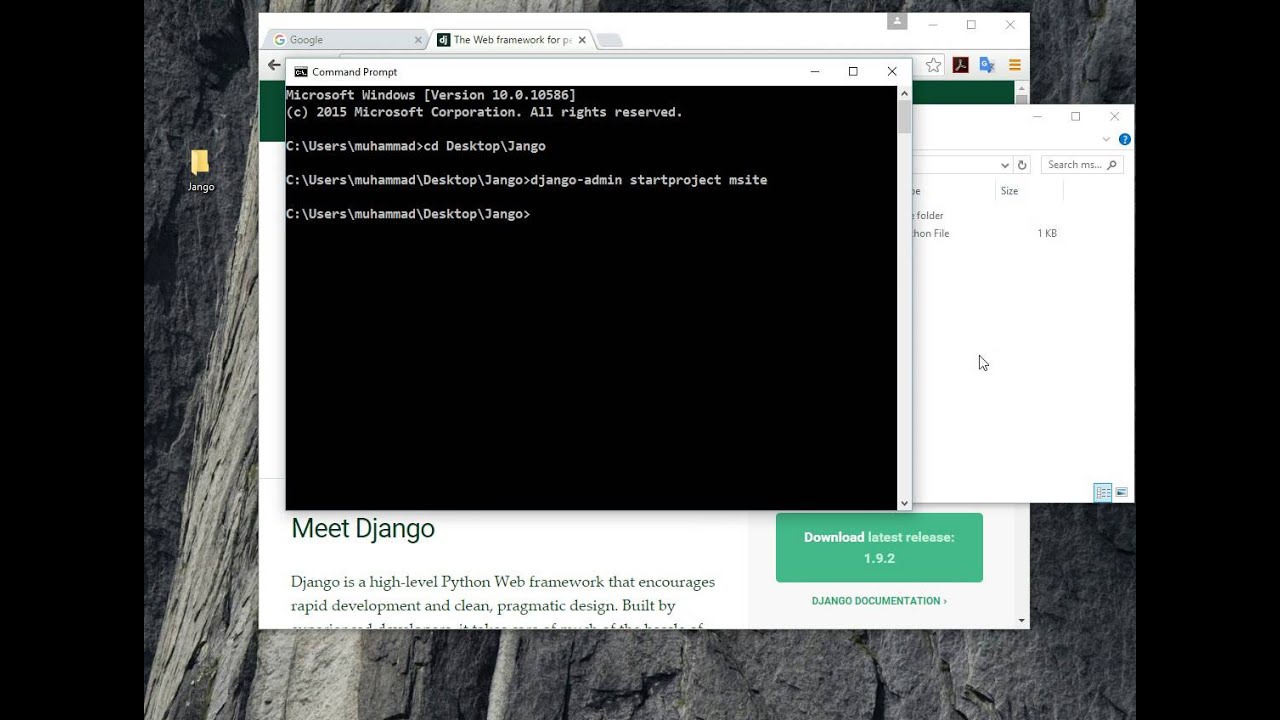Open the Chrome hamburger menu

[x=1014, y=65]
